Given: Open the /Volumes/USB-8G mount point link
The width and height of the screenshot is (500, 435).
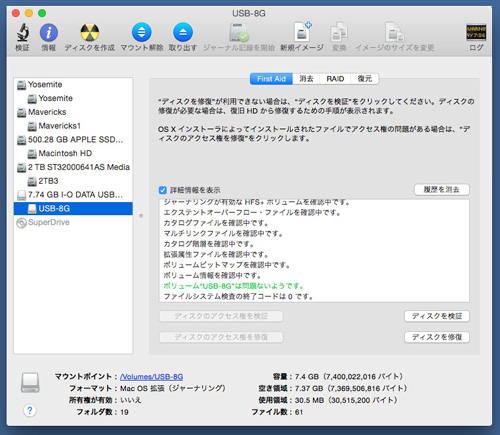Looking at the screenshot, I should coord(151,377).
